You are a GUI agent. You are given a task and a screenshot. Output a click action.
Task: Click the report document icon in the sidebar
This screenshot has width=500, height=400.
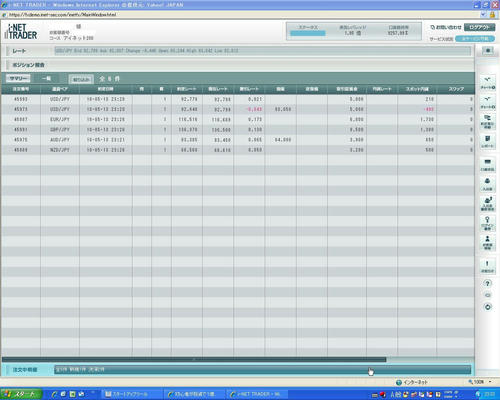click(x=488, y=141)
